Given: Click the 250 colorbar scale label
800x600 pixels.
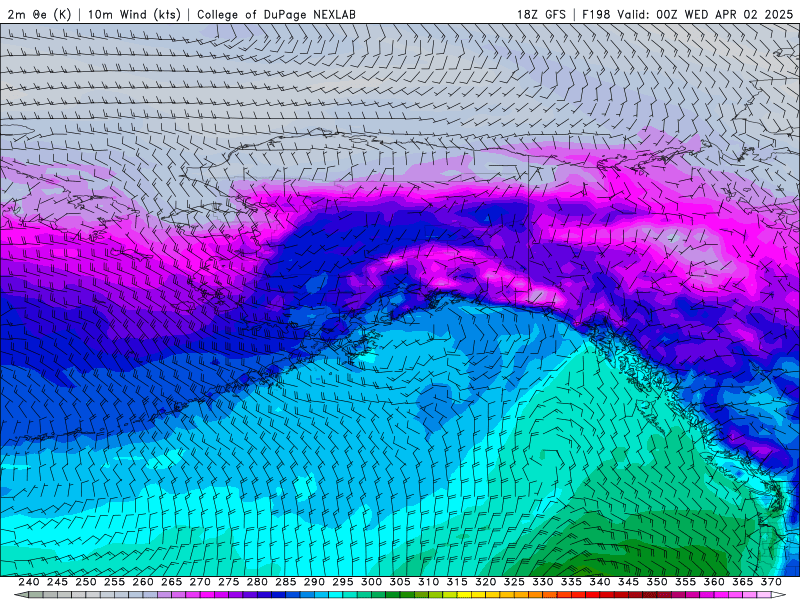Looking at the screenshot, I should (86, 582).
